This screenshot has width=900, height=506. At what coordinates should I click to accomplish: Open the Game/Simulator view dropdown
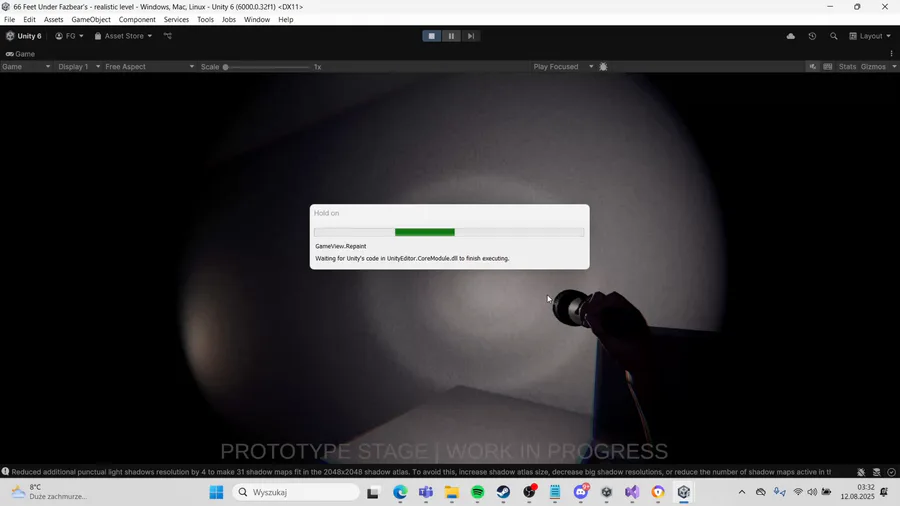pyautogui.click(x=26, y=67)
